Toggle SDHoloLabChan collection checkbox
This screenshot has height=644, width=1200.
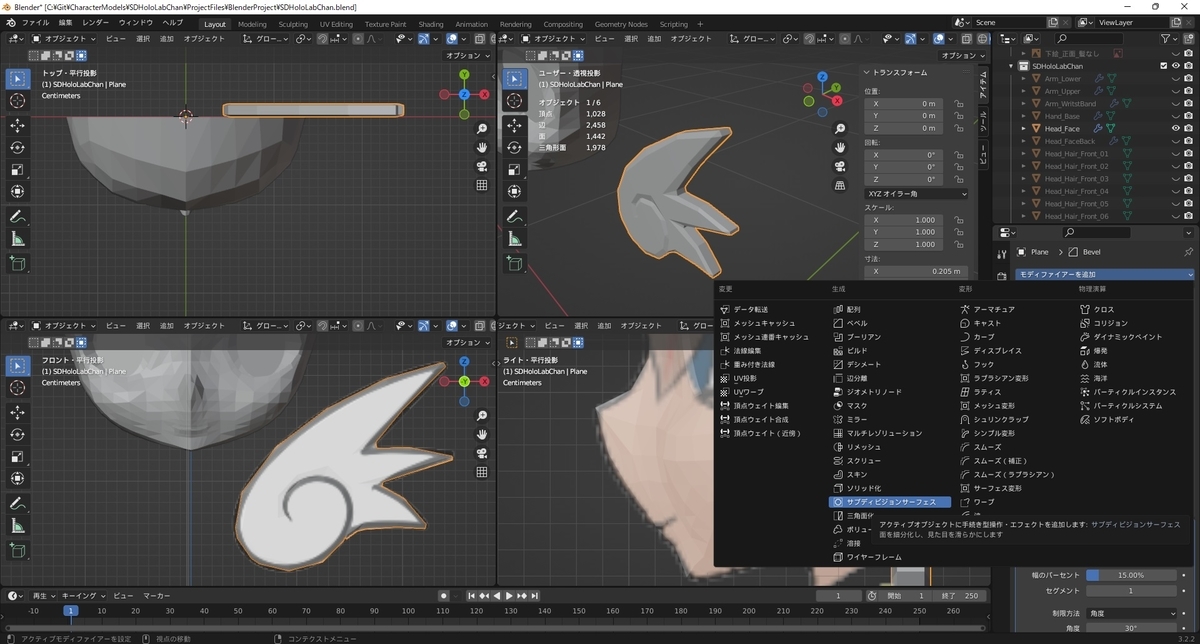coord(1163,66)
